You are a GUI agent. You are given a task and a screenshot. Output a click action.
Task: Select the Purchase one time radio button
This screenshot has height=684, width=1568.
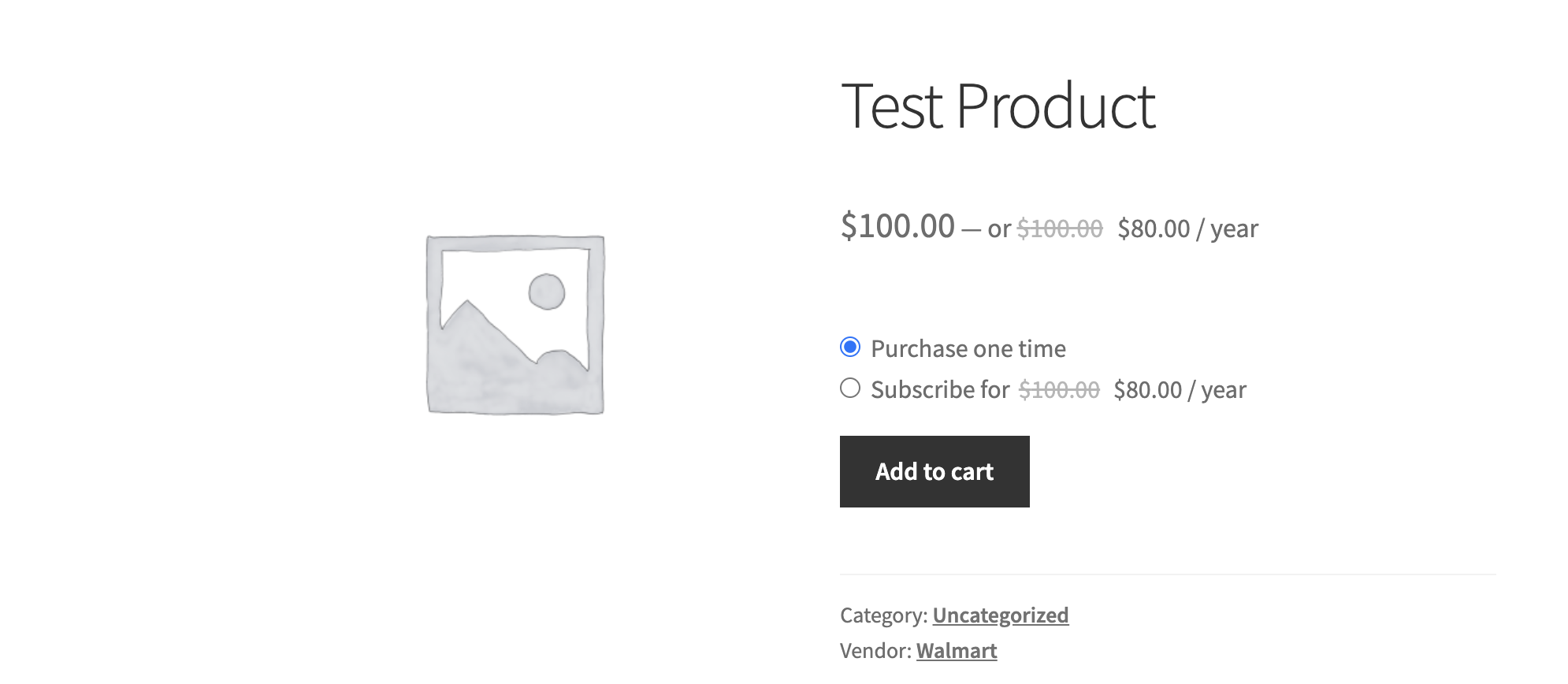(x=850, y=348)
